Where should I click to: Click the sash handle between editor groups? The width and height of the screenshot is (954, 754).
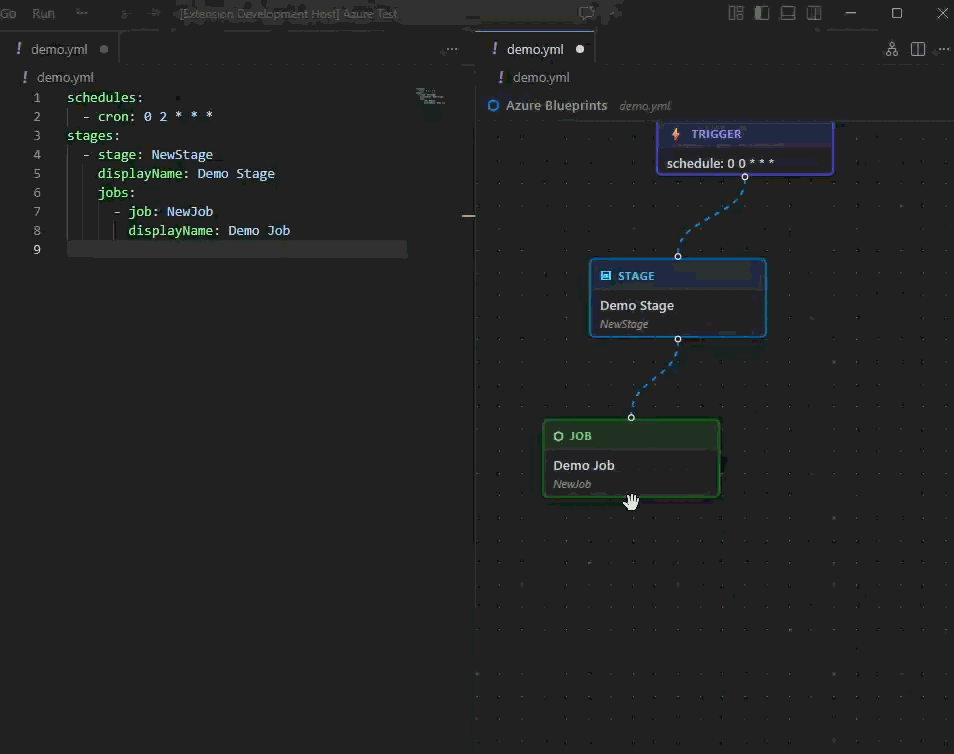[x=468, y=215]
